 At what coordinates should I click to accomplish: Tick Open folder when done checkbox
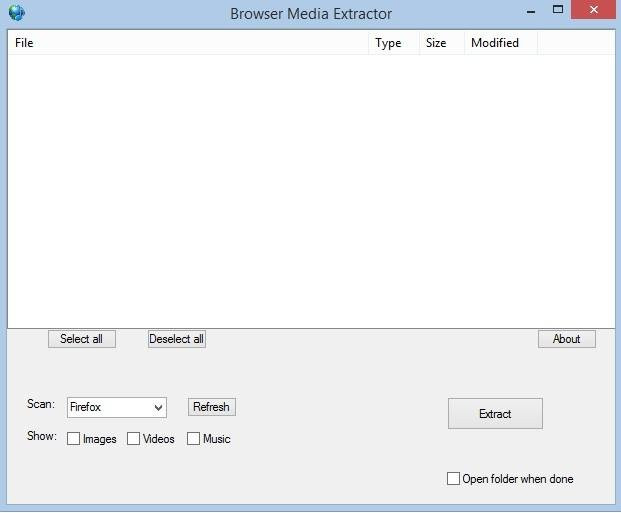453,479
